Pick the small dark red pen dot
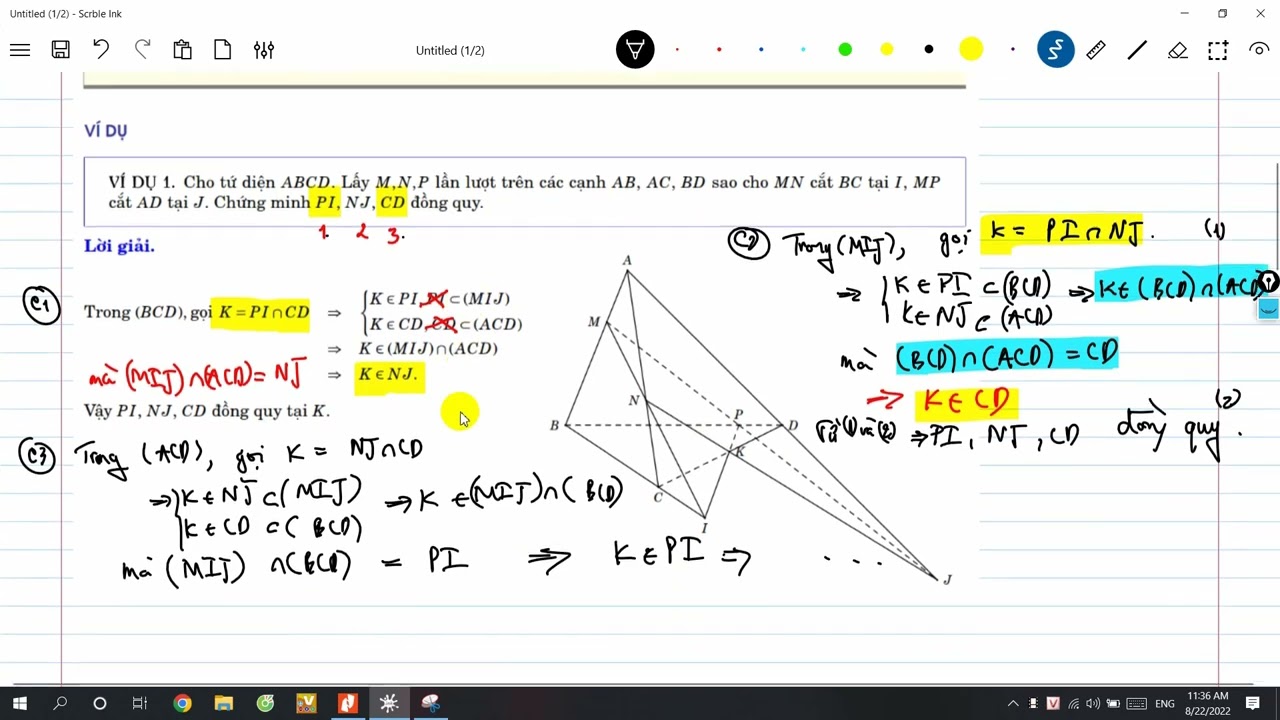1280x720 pixels. point(677,50)
